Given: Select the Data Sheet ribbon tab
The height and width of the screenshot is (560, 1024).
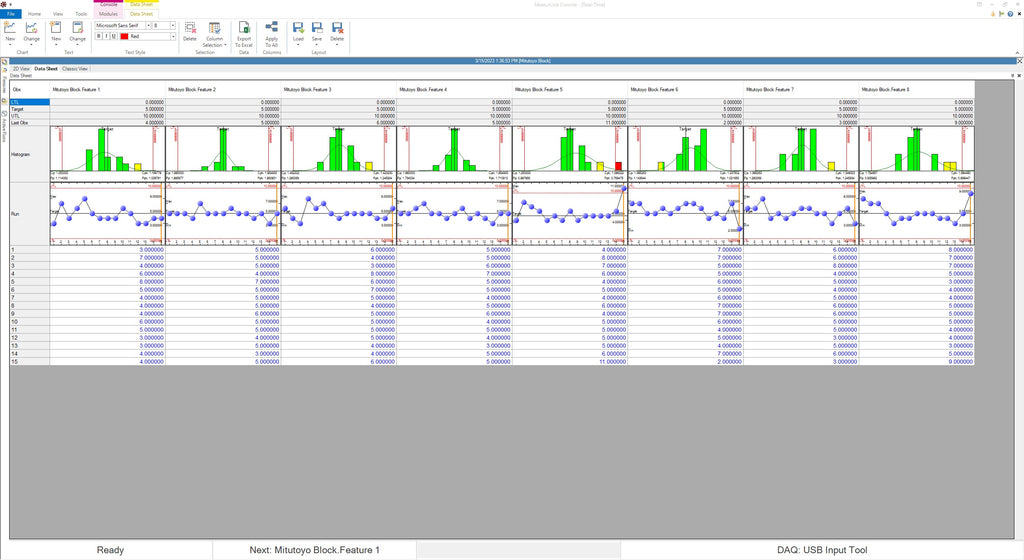Looking at the screenshot, I should point(141,14).
